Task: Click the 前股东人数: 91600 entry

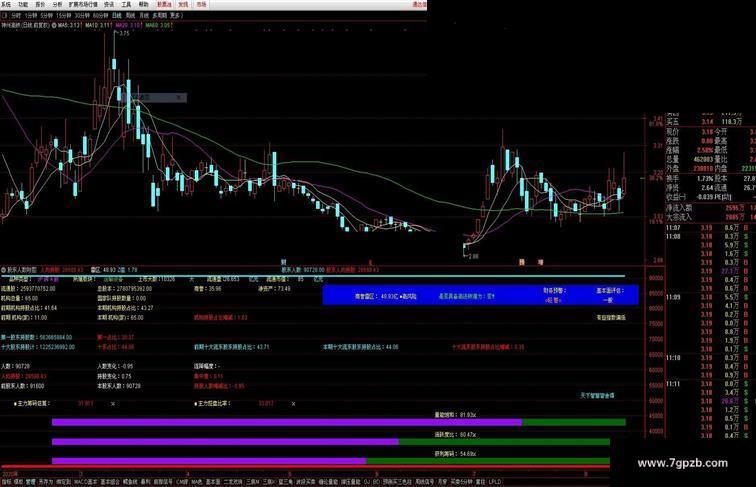Action: [23, 386]
